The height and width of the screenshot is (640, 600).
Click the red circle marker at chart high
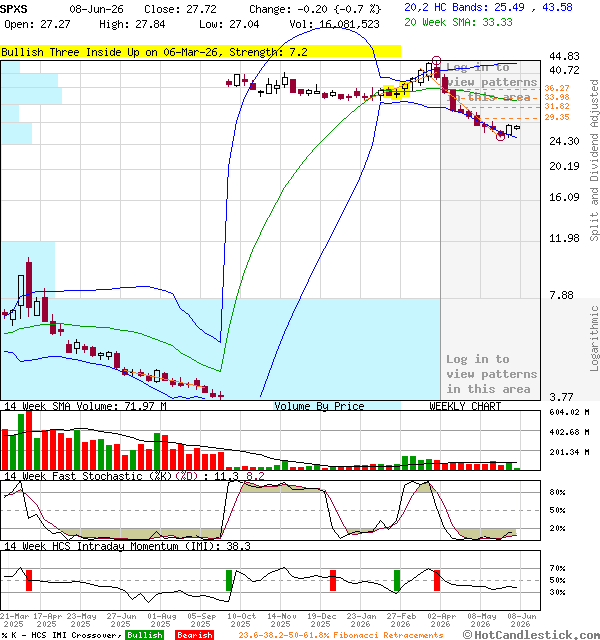[x=436, y=61]
